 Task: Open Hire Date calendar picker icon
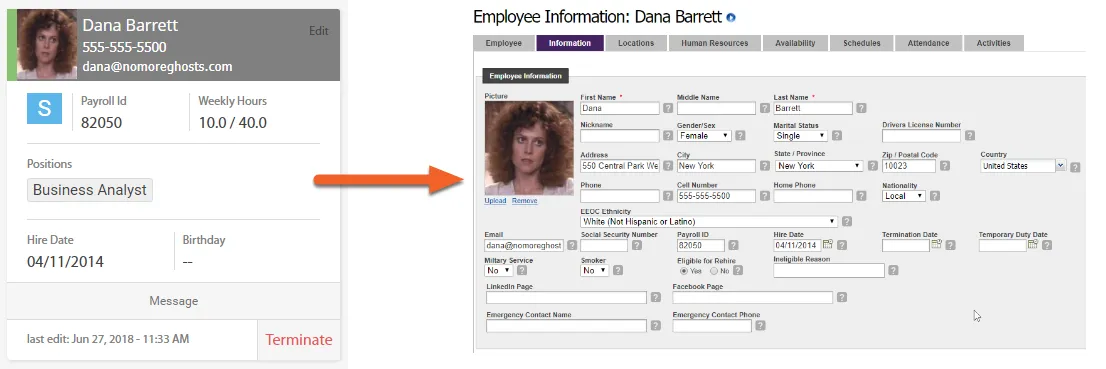click(828, 245)
